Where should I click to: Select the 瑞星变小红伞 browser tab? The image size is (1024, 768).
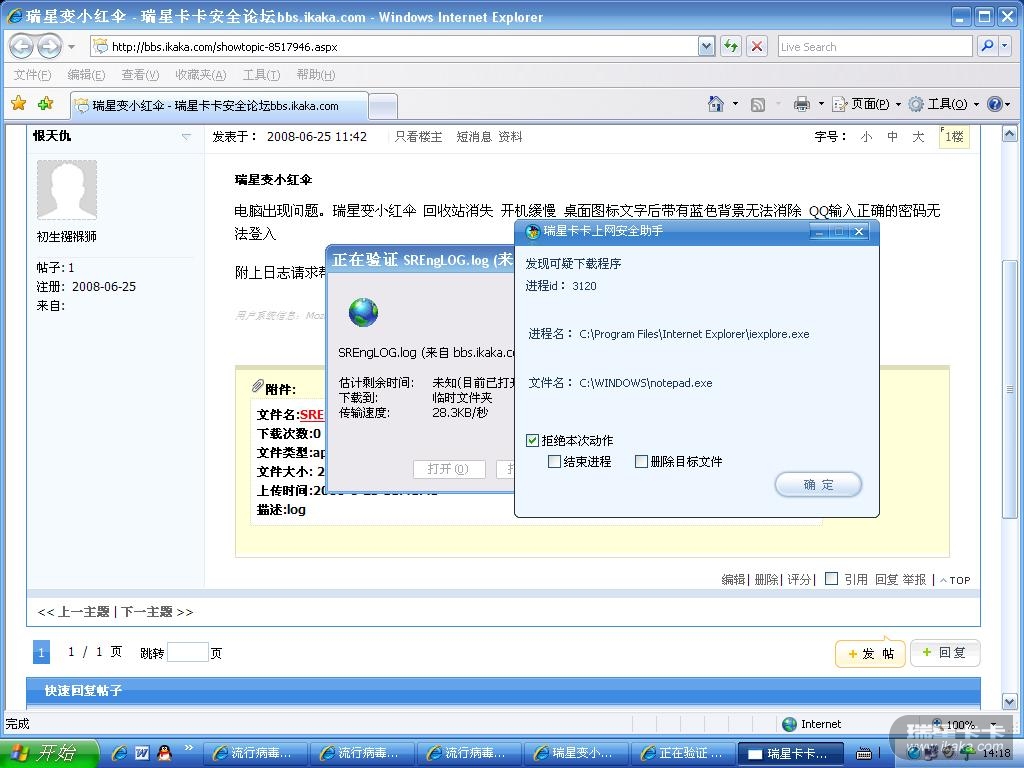click(x=219, y=106)
